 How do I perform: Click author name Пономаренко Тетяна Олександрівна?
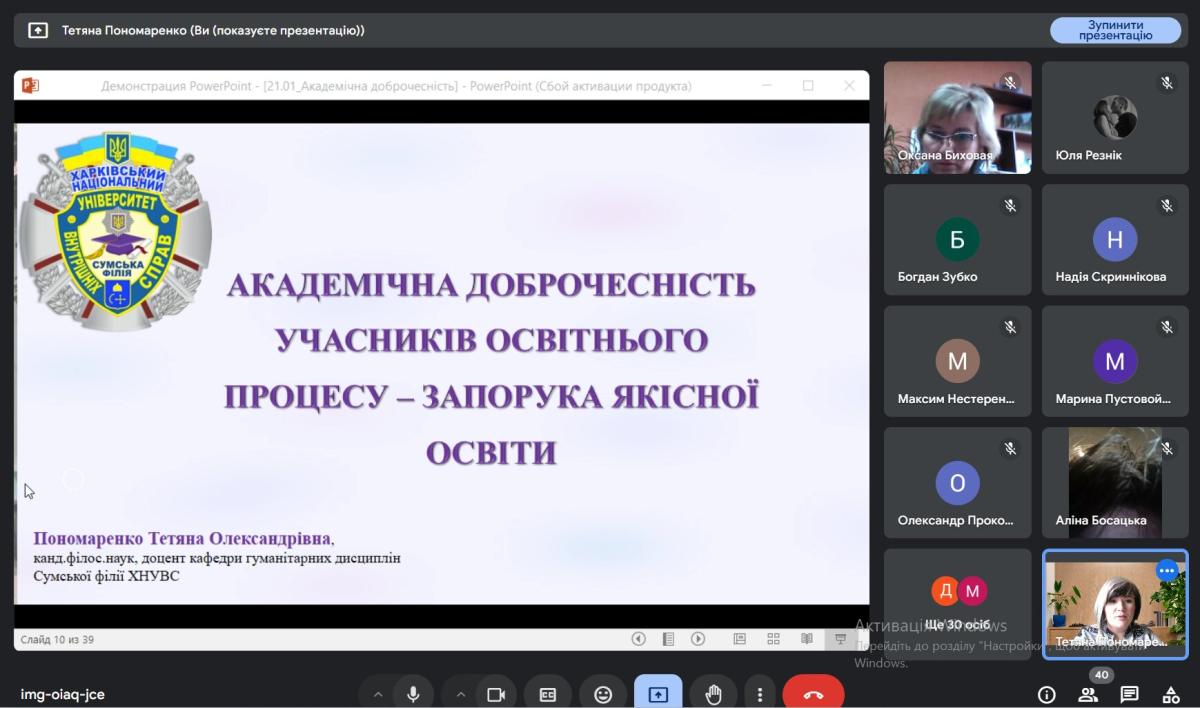pos(183,538)
